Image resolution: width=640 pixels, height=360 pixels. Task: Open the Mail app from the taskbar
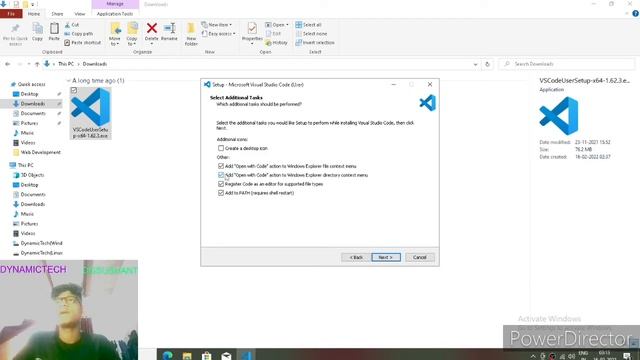click(226, 355)
